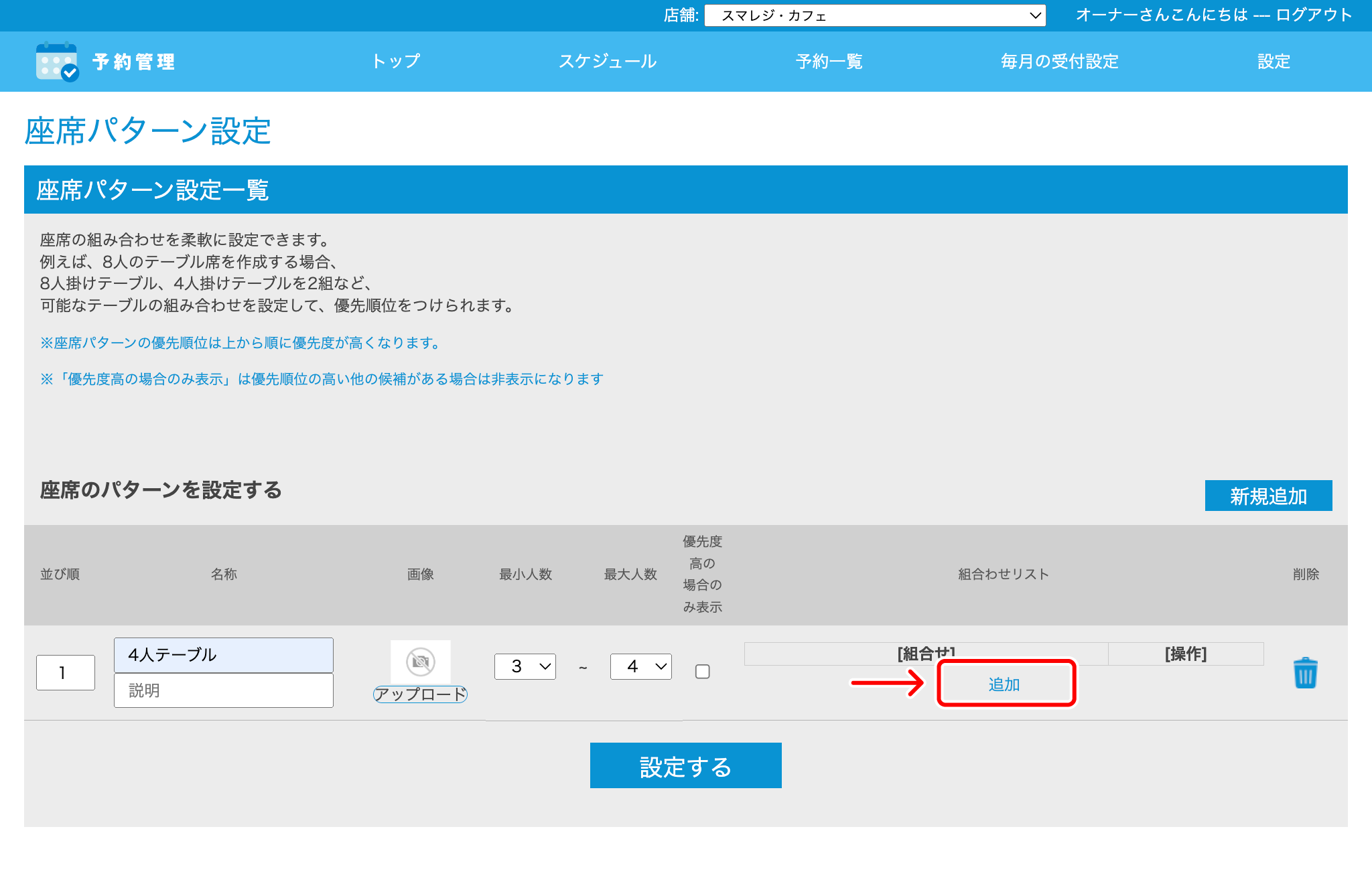The image size is (1372, 896).
Task: Click the ログアウト link
Action: (1314, 15)
